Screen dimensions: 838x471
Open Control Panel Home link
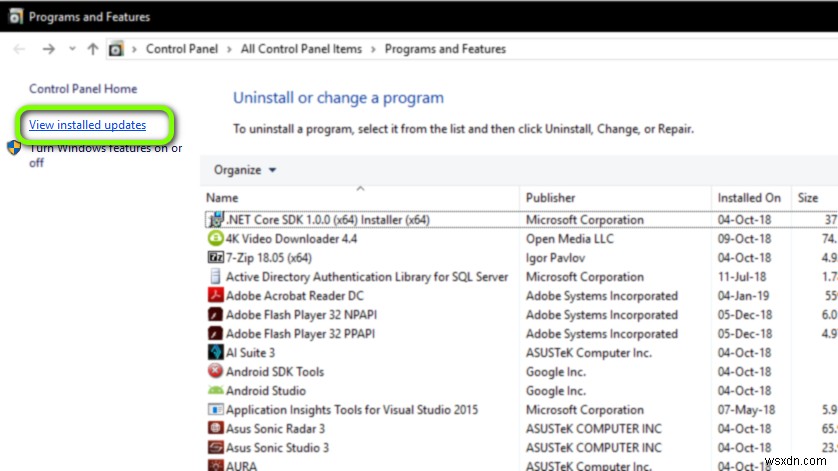click(x=83, y=89)
